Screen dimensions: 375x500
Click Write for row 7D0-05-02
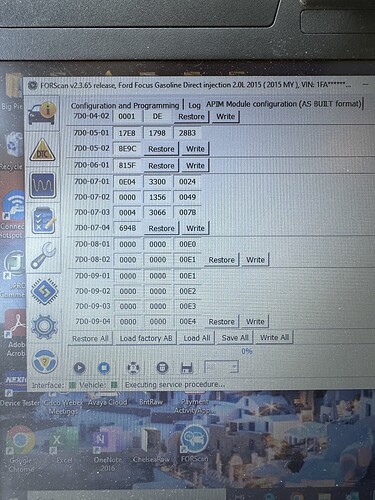tap(195, 149)
